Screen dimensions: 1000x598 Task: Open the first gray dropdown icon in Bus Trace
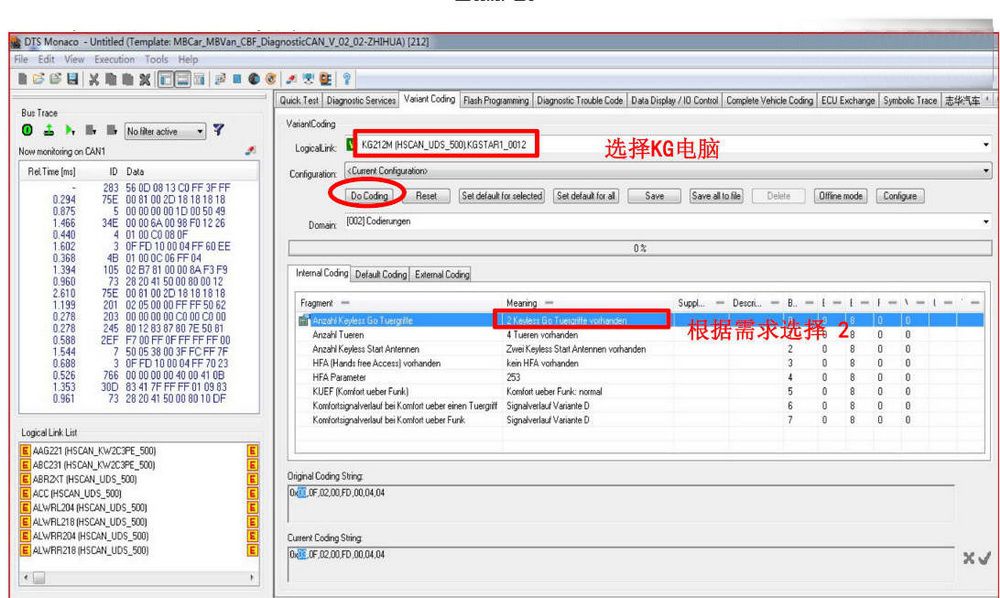pos(91,130)
